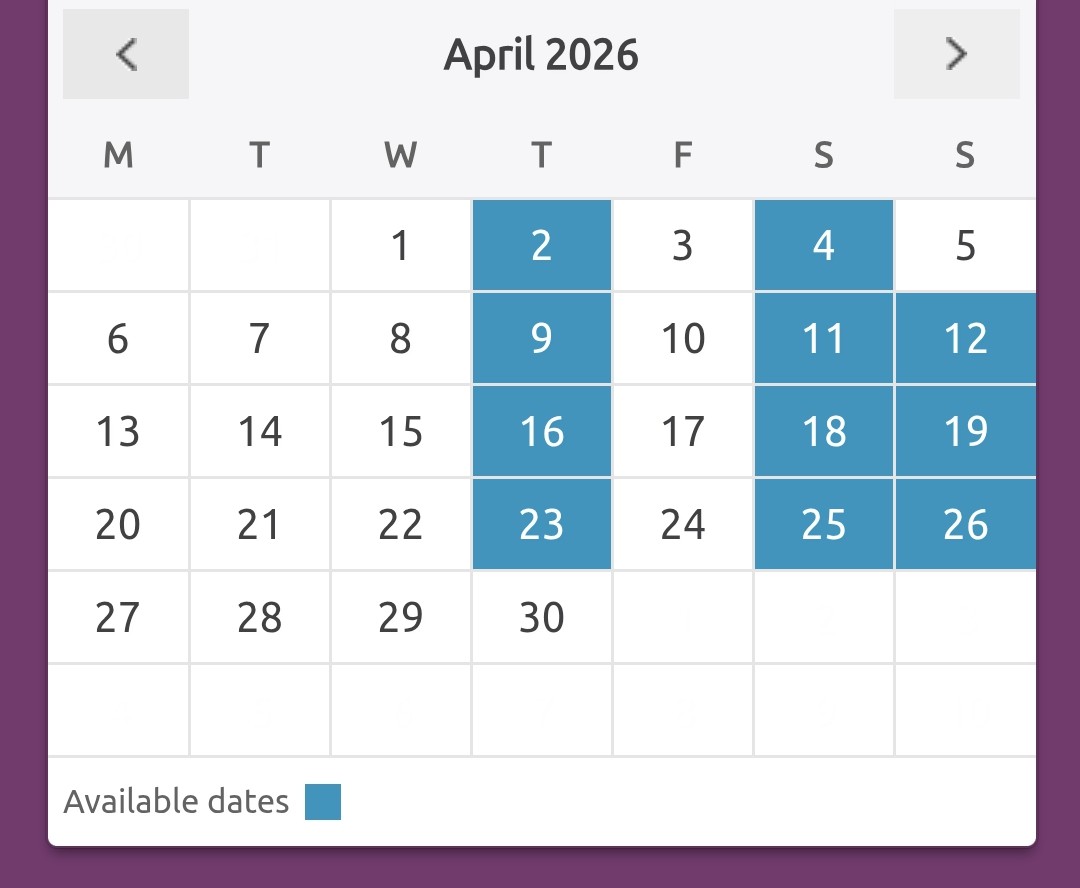Screen dimensions: 1080x888
Task: Click available Saturday April 25
Action: point(823,525)
